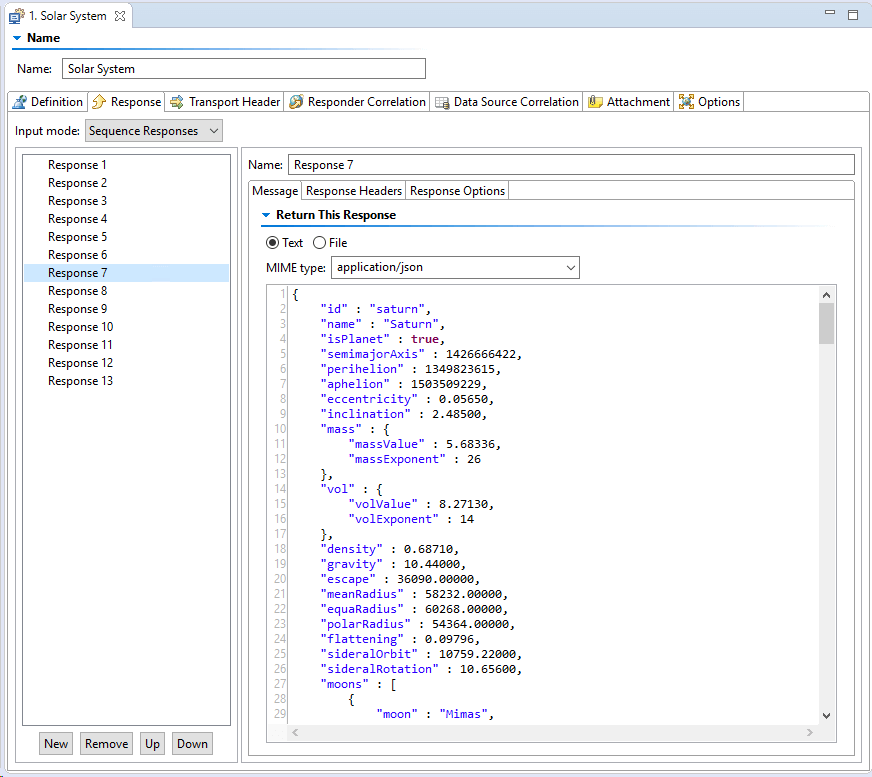Switch to the Transport Header tab
872x777 pixels.
pyautogui.click(x=225, y=102)
